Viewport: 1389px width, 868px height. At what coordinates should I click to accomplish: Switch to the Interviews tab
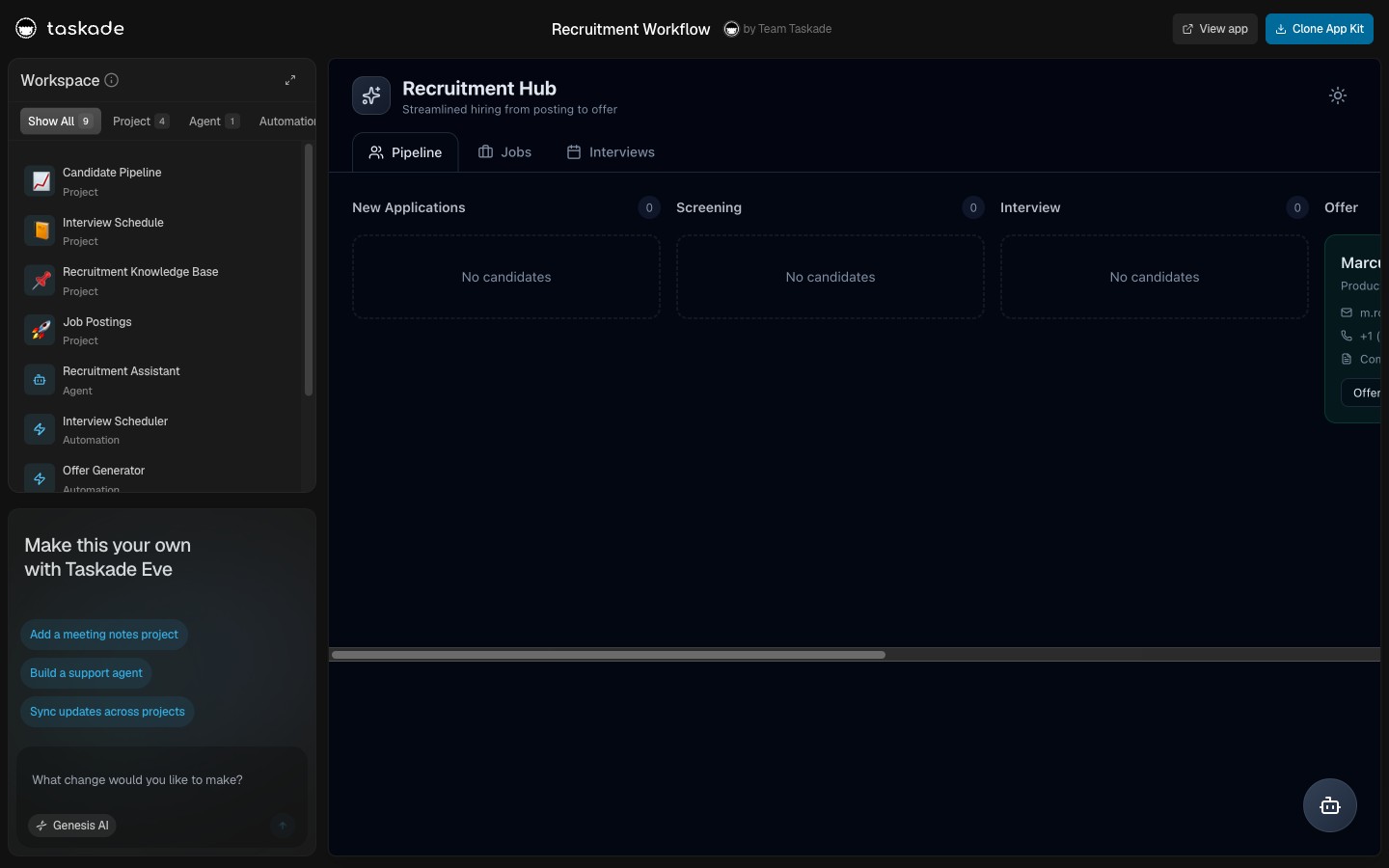pyautogui.click(x=611, y=152)
